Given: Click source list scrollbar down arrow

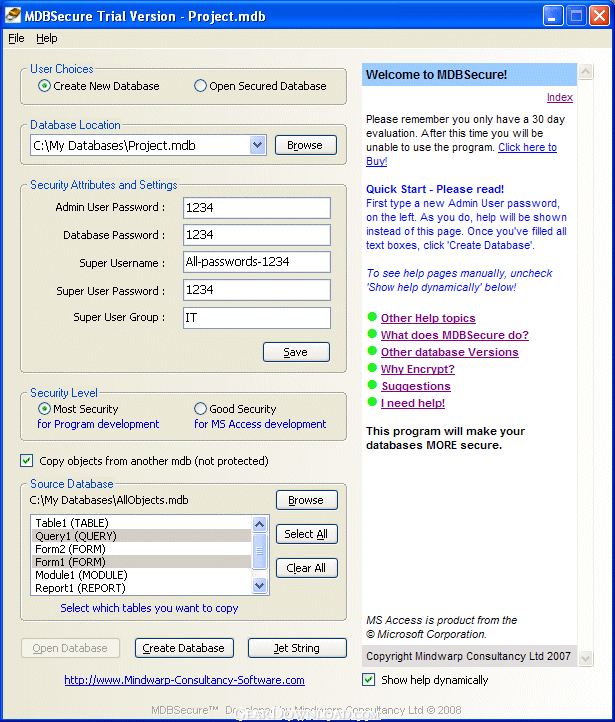Looking at the screenshot, I should (x=260, y=586).
